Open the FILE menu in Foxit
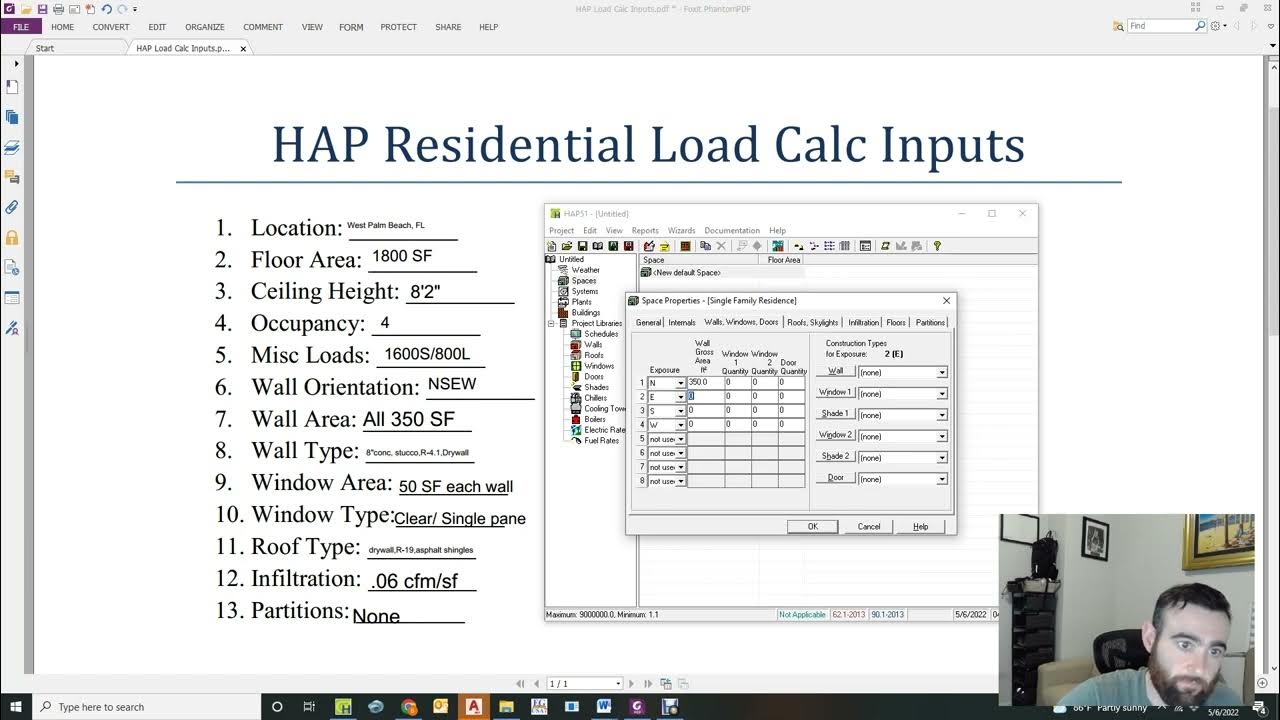 click(x=21, y=27)
